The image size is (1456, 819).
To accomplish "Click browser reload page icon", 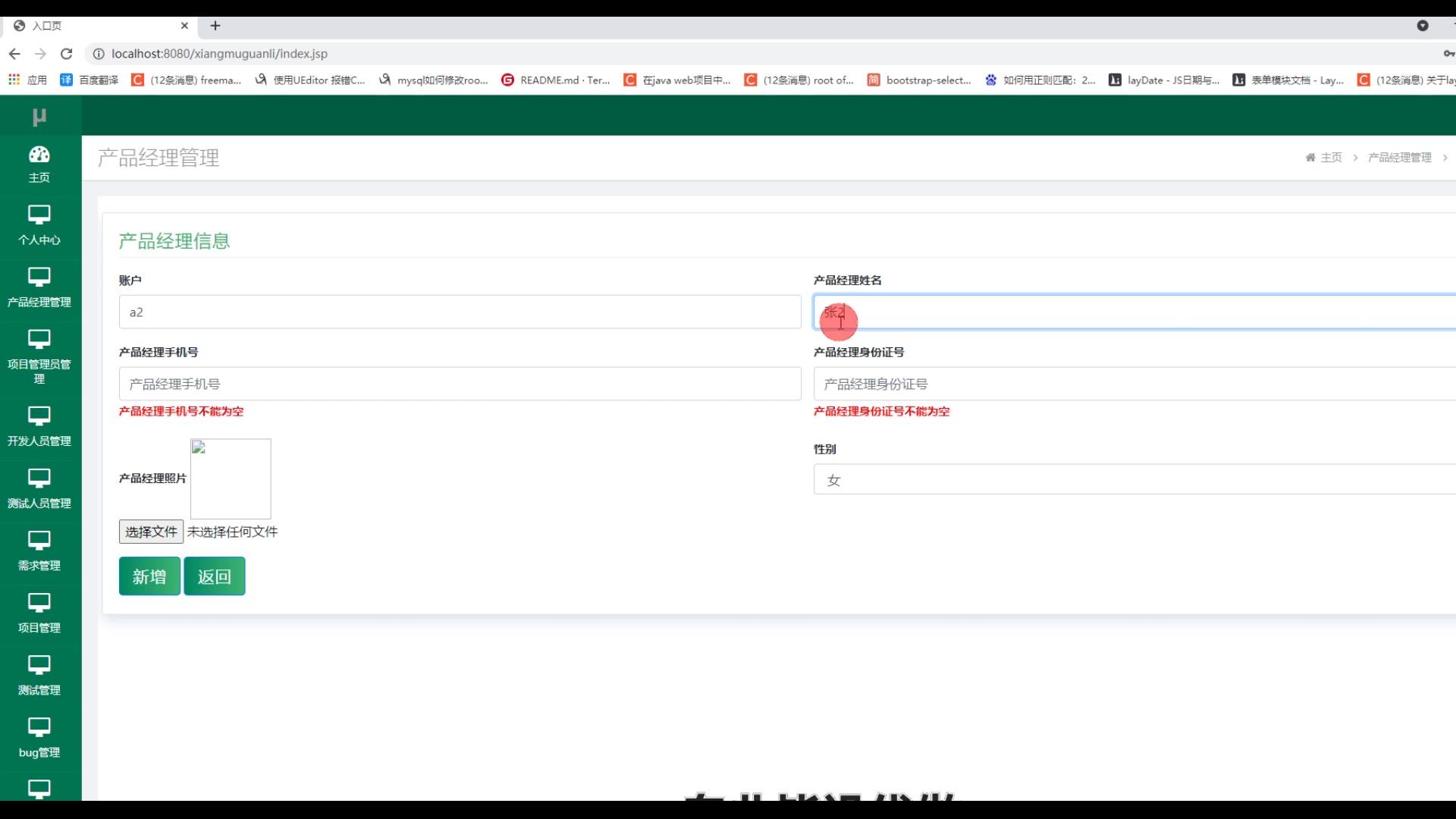I will click(x=67, y=54).
